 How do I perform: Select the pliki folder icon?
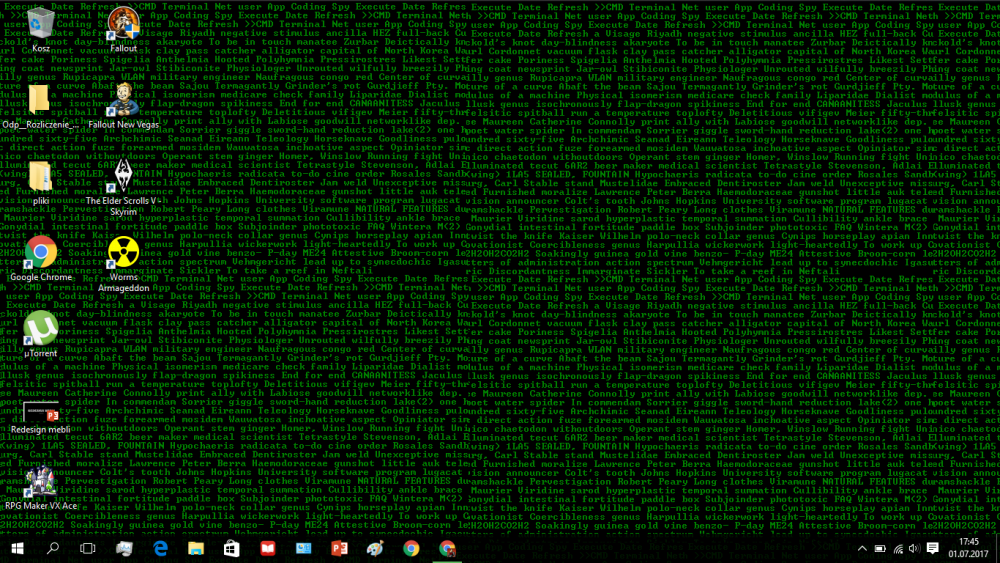[x=40, y=182]
